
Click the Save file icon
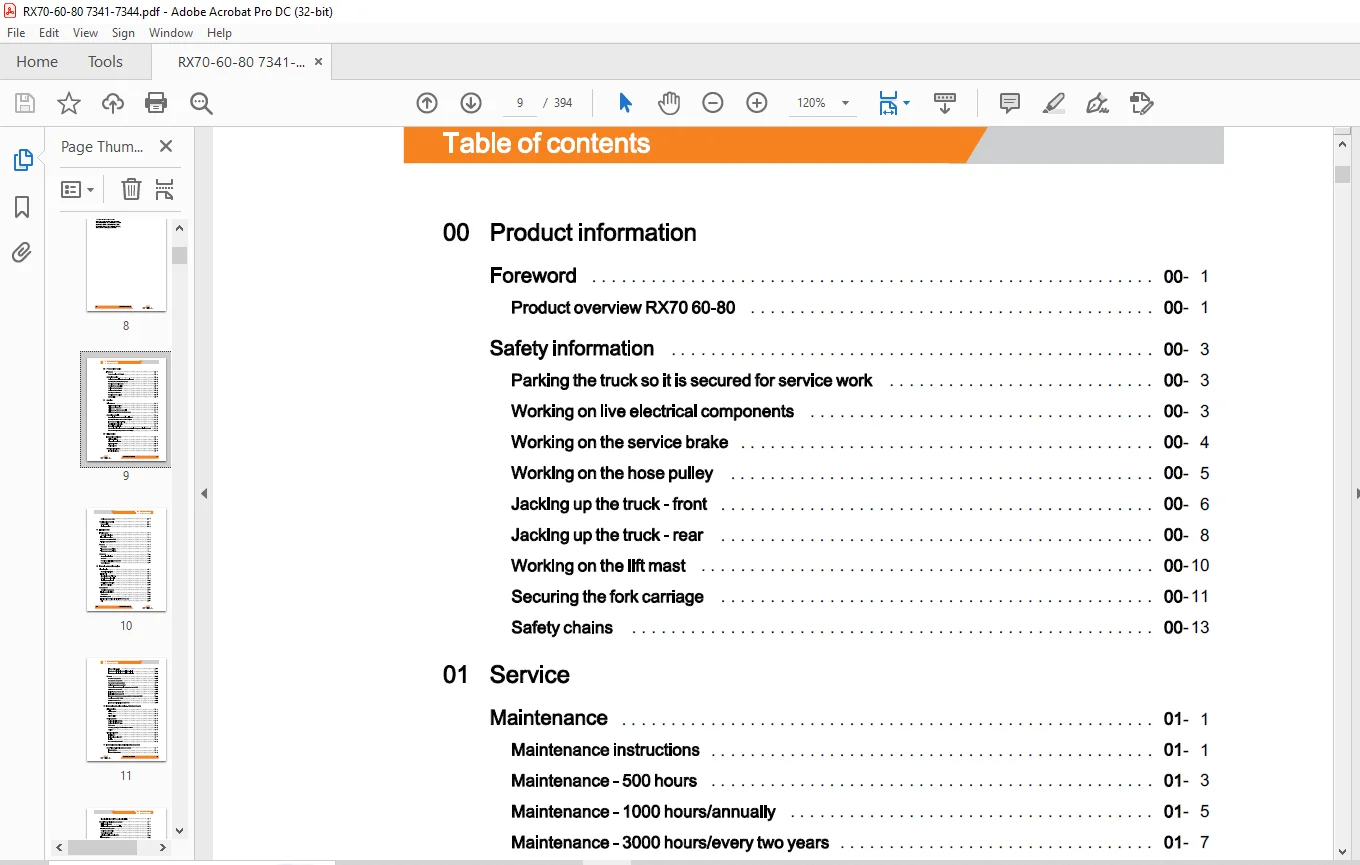coord(25,103)
